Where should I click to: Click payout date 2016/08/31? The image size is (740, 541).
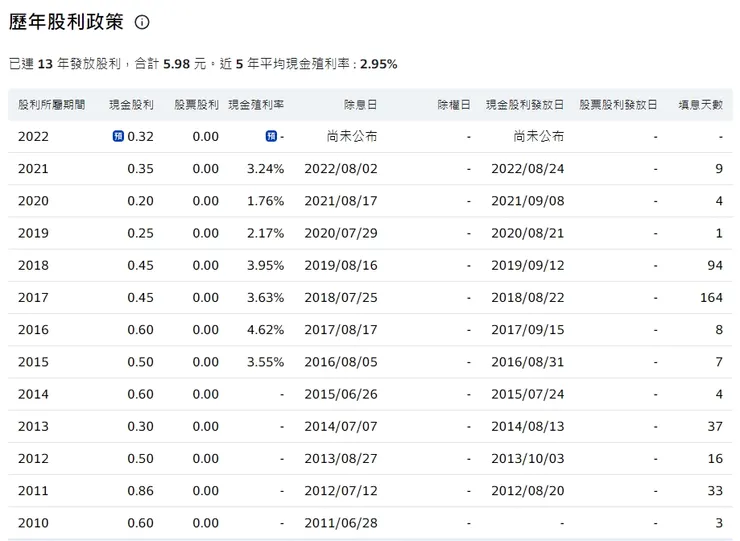pos(528,362)
